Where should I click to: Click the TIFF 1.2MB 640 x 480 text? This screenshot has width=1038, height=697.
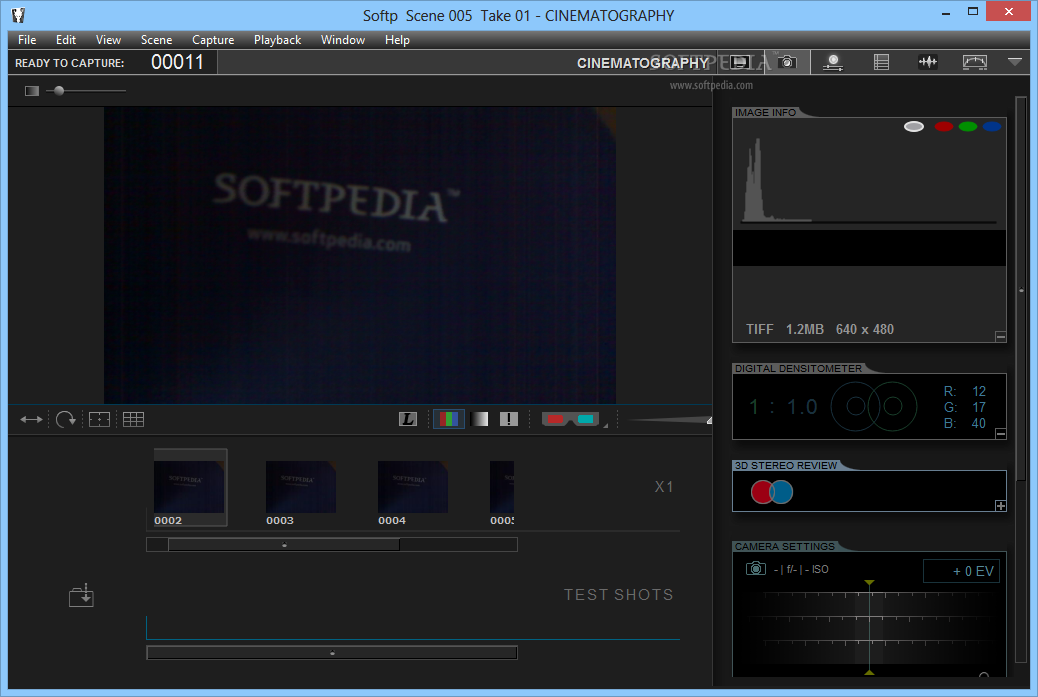click(820, 329)
